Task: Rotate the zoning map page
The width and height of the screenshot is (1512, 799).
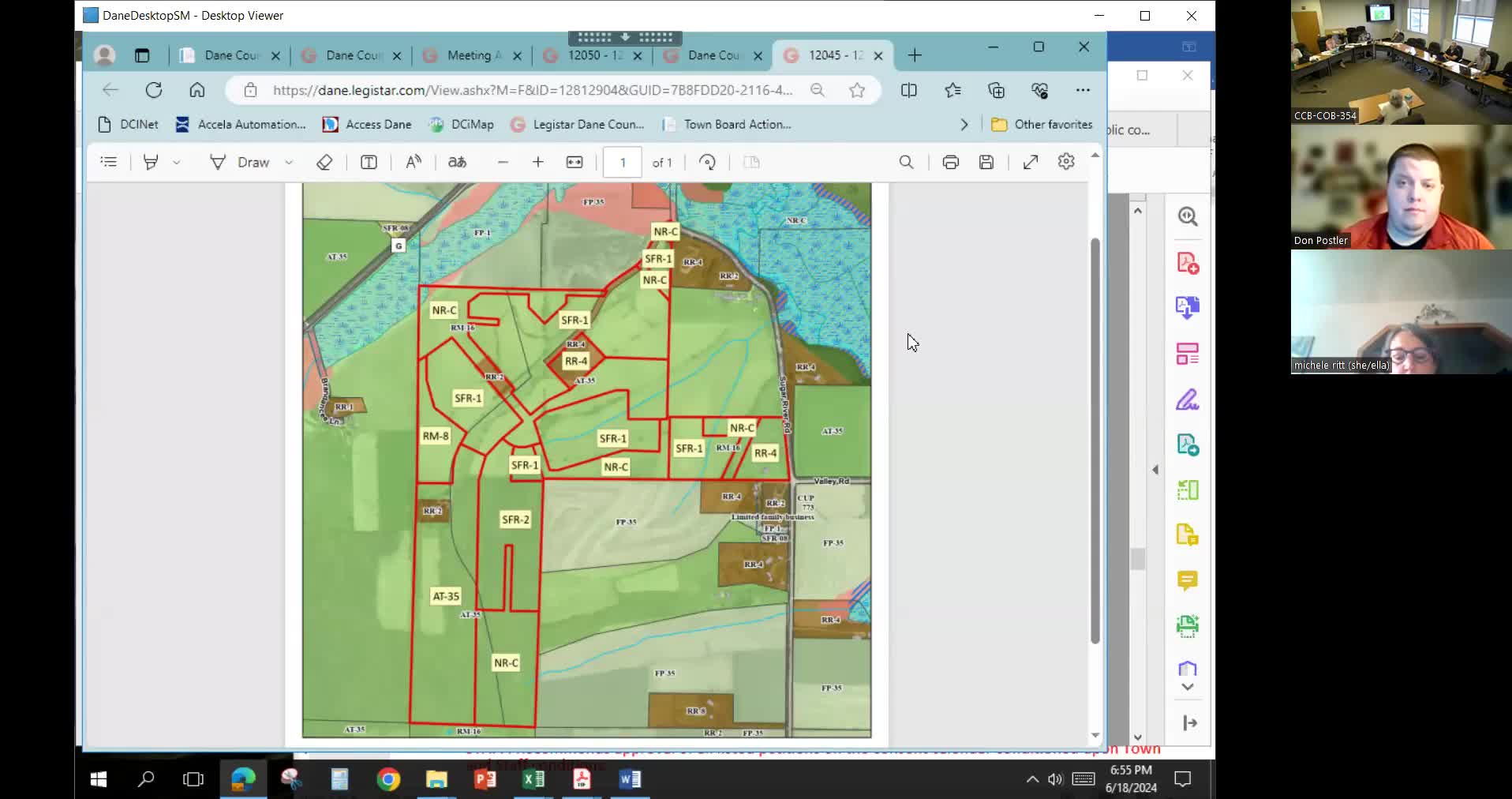Action: [707, 162]
